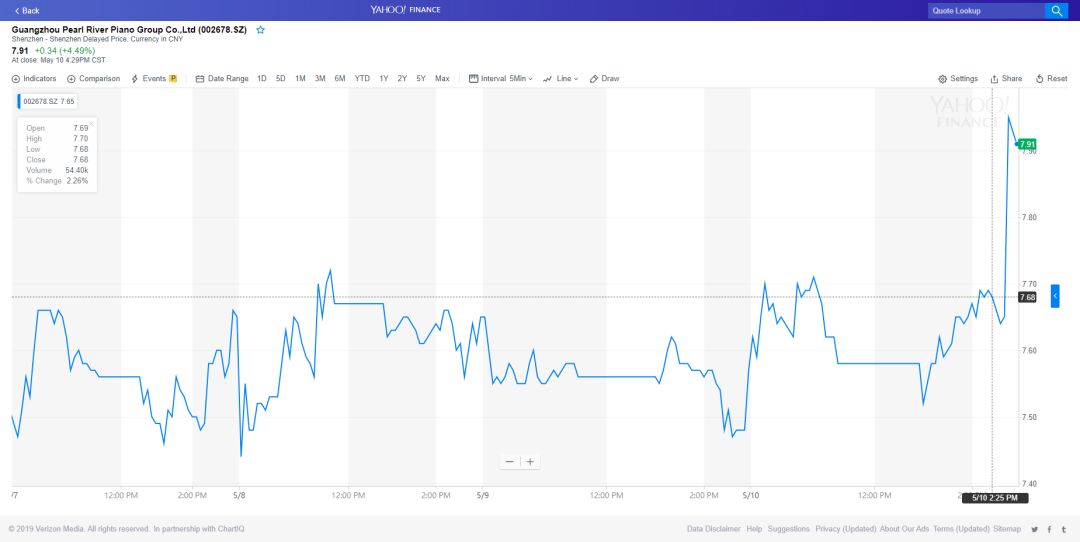Screen dimensions: 1080x542
Task: Zoom out with the minus button
Action: pos(510,462)
